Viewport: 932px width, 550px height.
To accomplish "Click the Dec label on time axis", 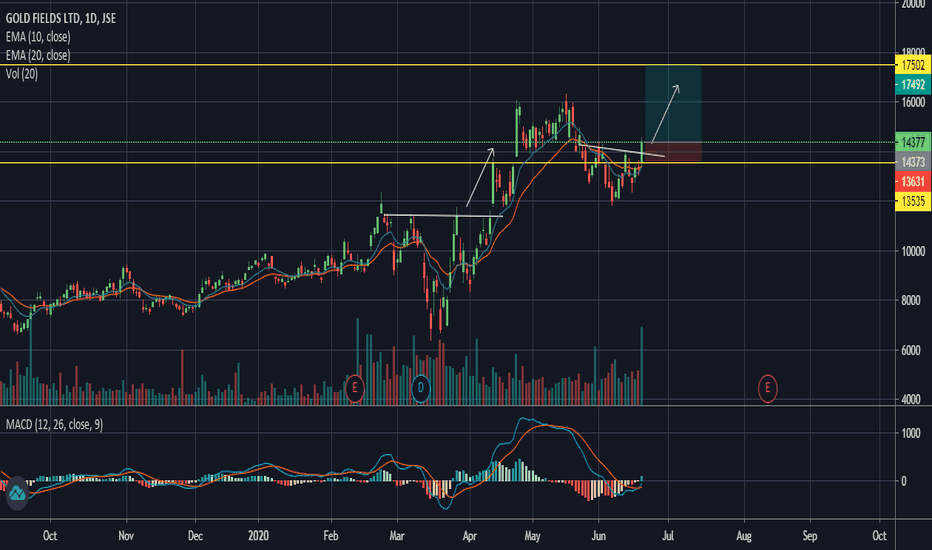I will tap(195, 536).
